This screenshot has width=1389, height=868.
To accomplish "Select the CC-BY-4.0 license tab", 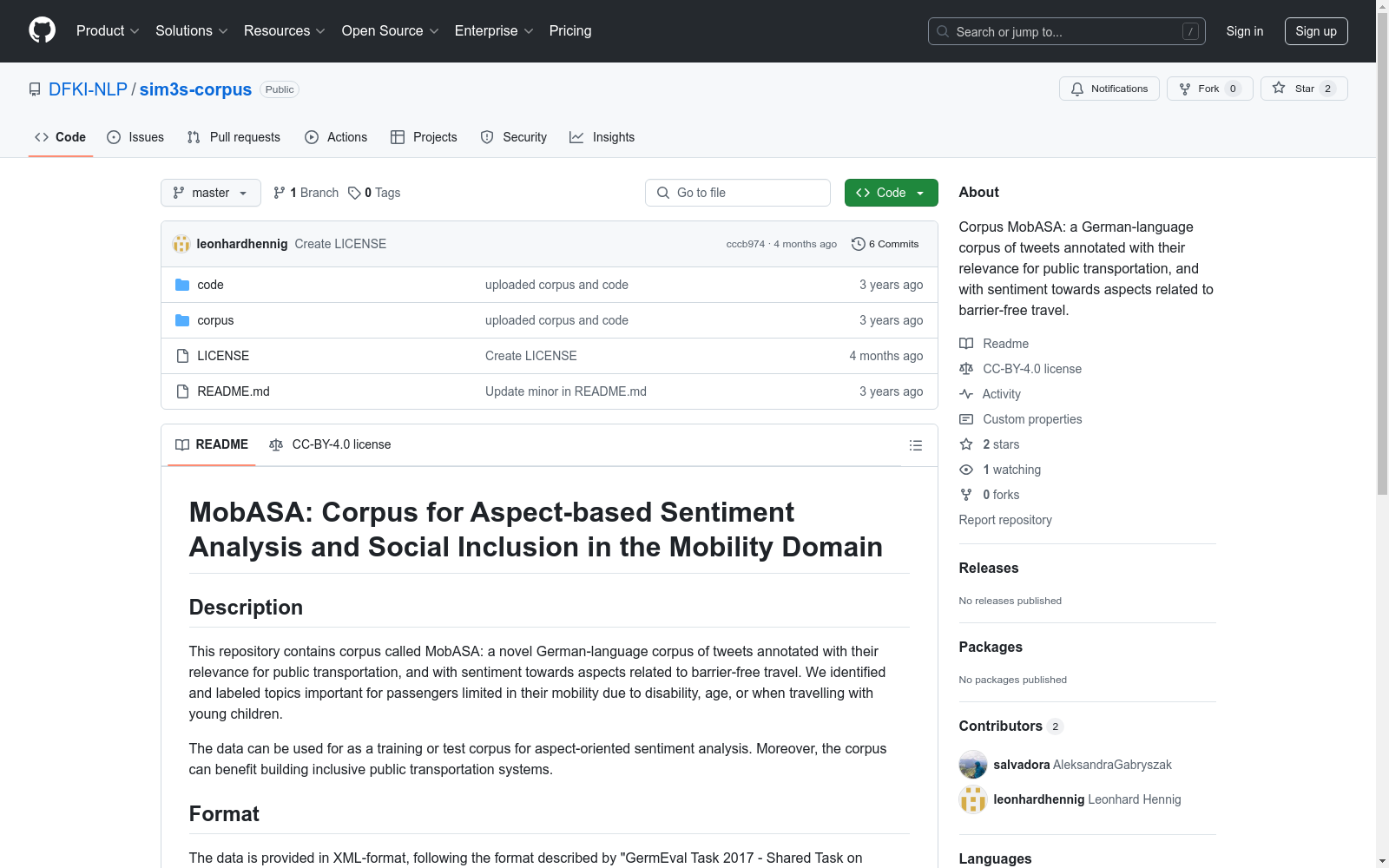I will [x=331, y=444].
